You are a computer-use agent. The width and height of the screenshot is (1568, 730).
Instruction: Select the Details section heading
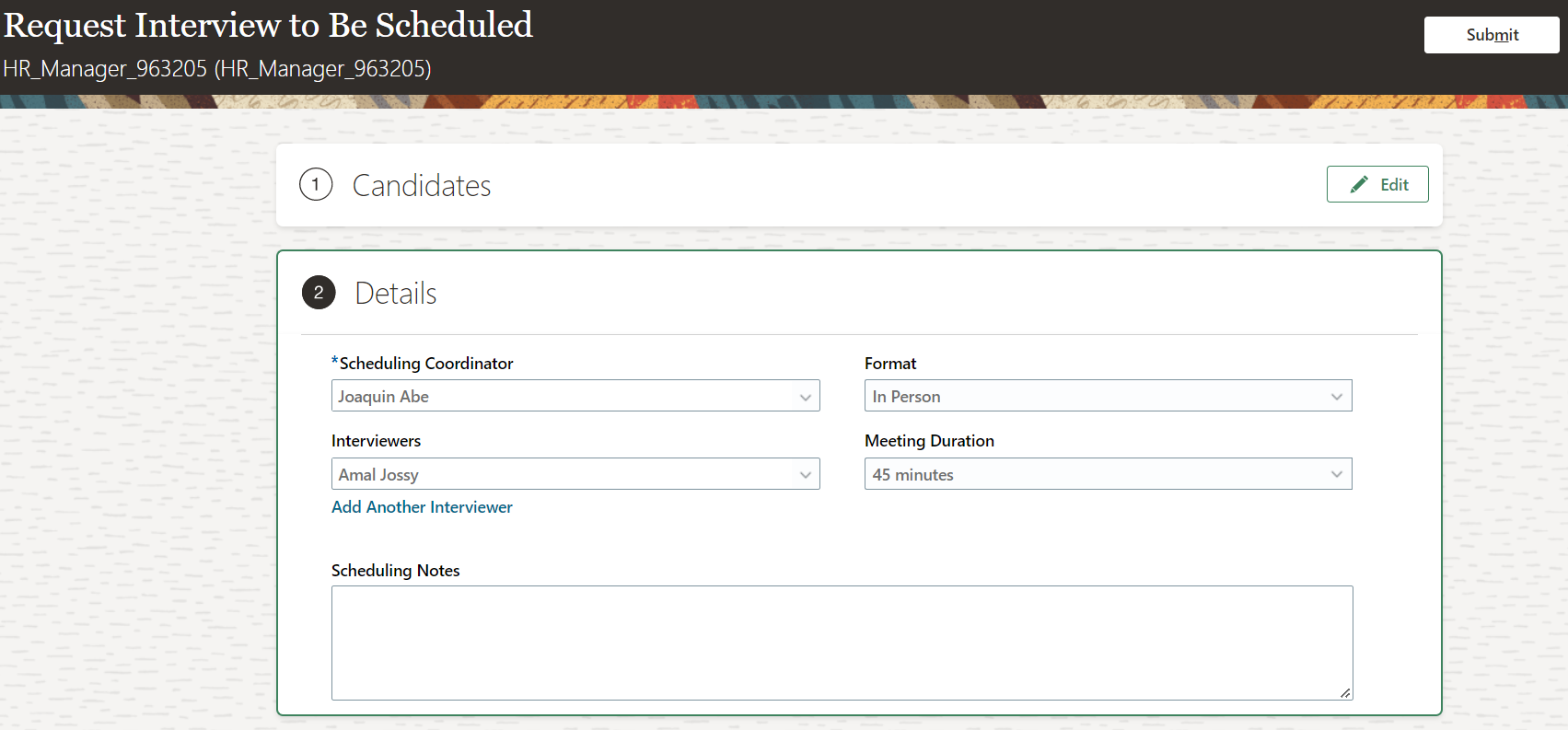(x=396, y=294)
